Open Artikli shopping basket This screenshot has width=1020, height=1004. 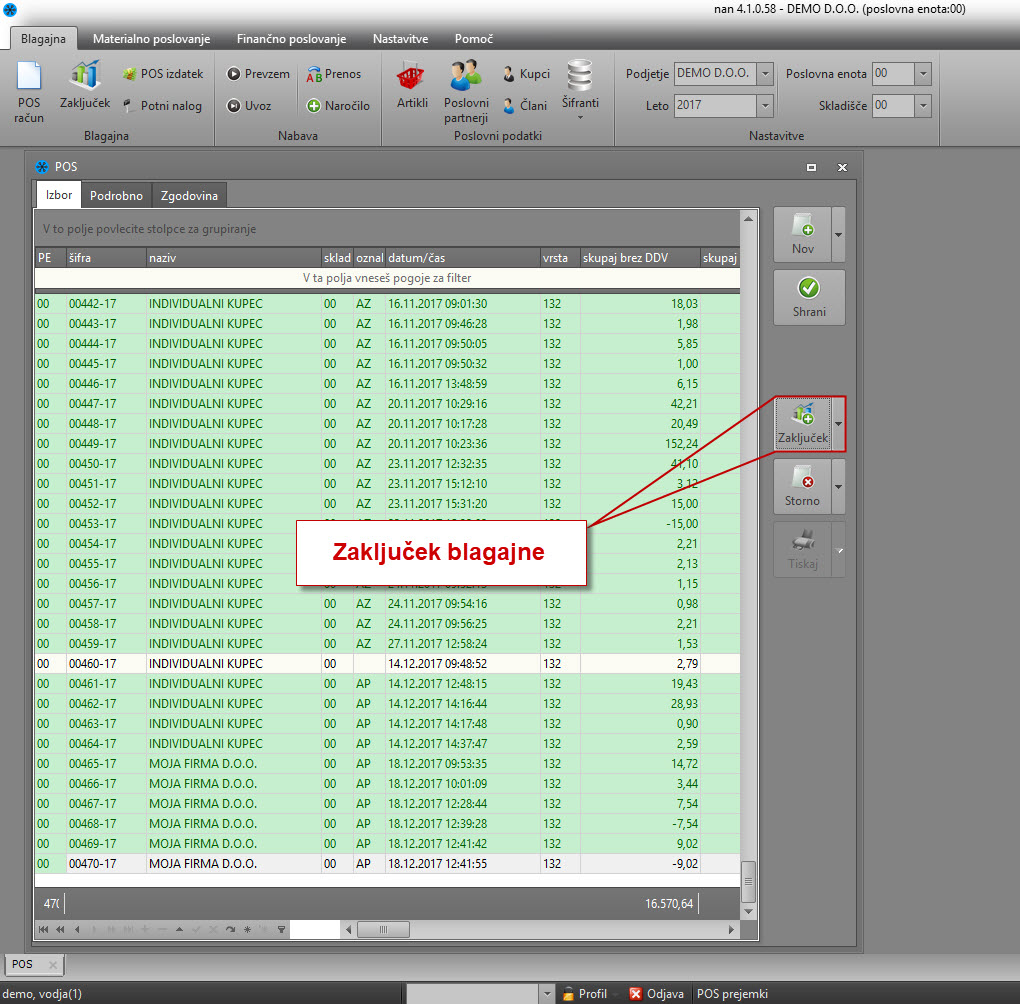coord(412,85)
